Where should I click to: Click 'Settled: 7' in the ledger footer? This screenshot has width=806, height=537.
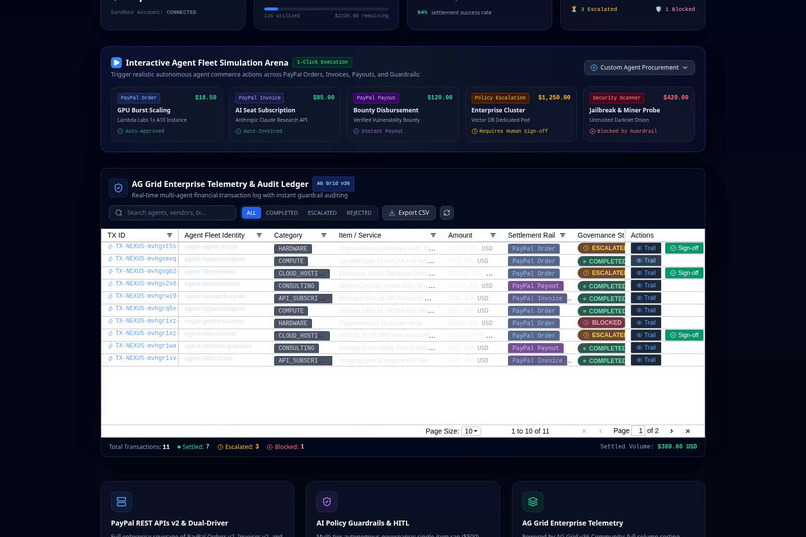click(x=193, y=447)
